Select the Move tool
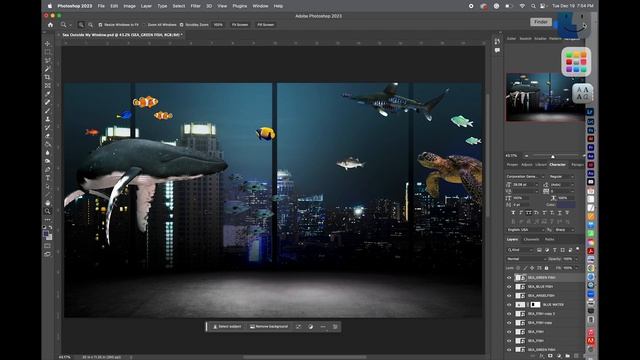Viewport: 640px width, 360px height. click(47, 43)
